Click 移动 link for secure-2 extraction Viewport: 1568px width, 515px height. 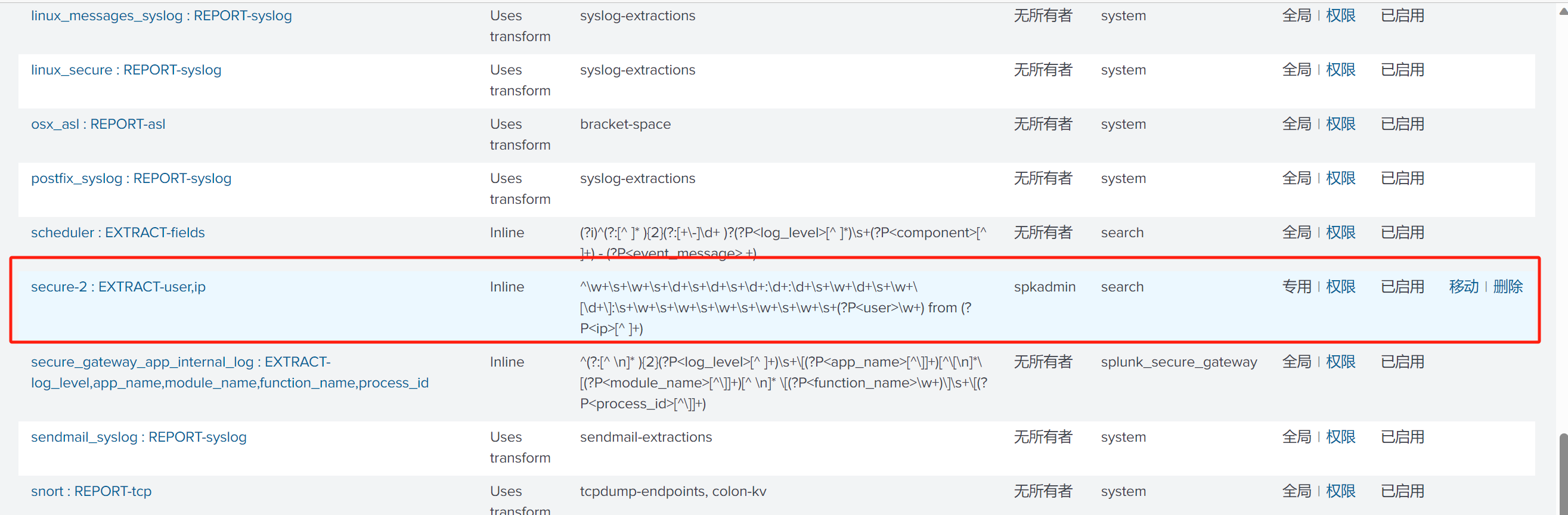[1463, 287]
